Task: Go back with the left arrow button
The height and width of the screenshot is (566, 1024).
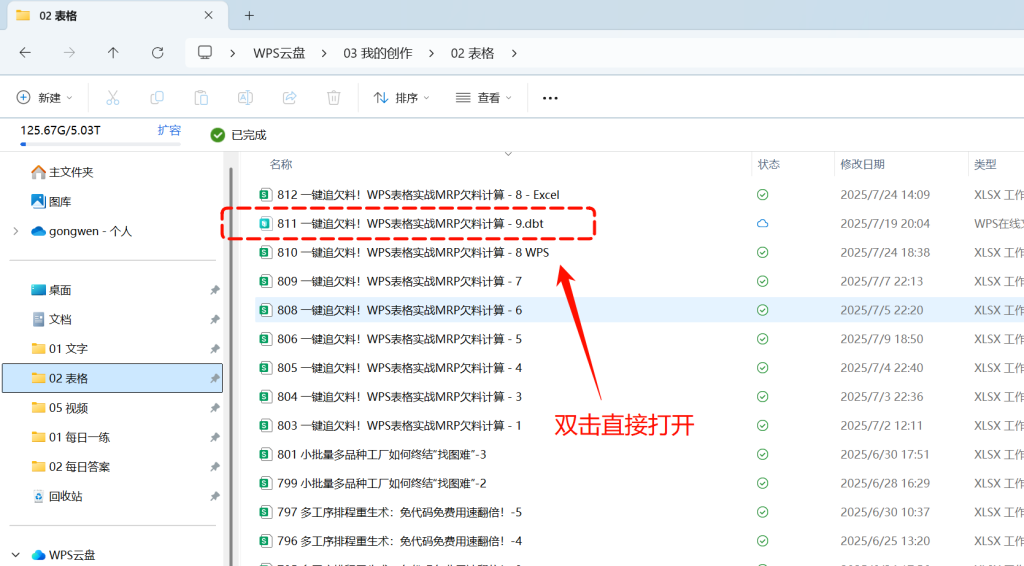Action: point(25,53)
